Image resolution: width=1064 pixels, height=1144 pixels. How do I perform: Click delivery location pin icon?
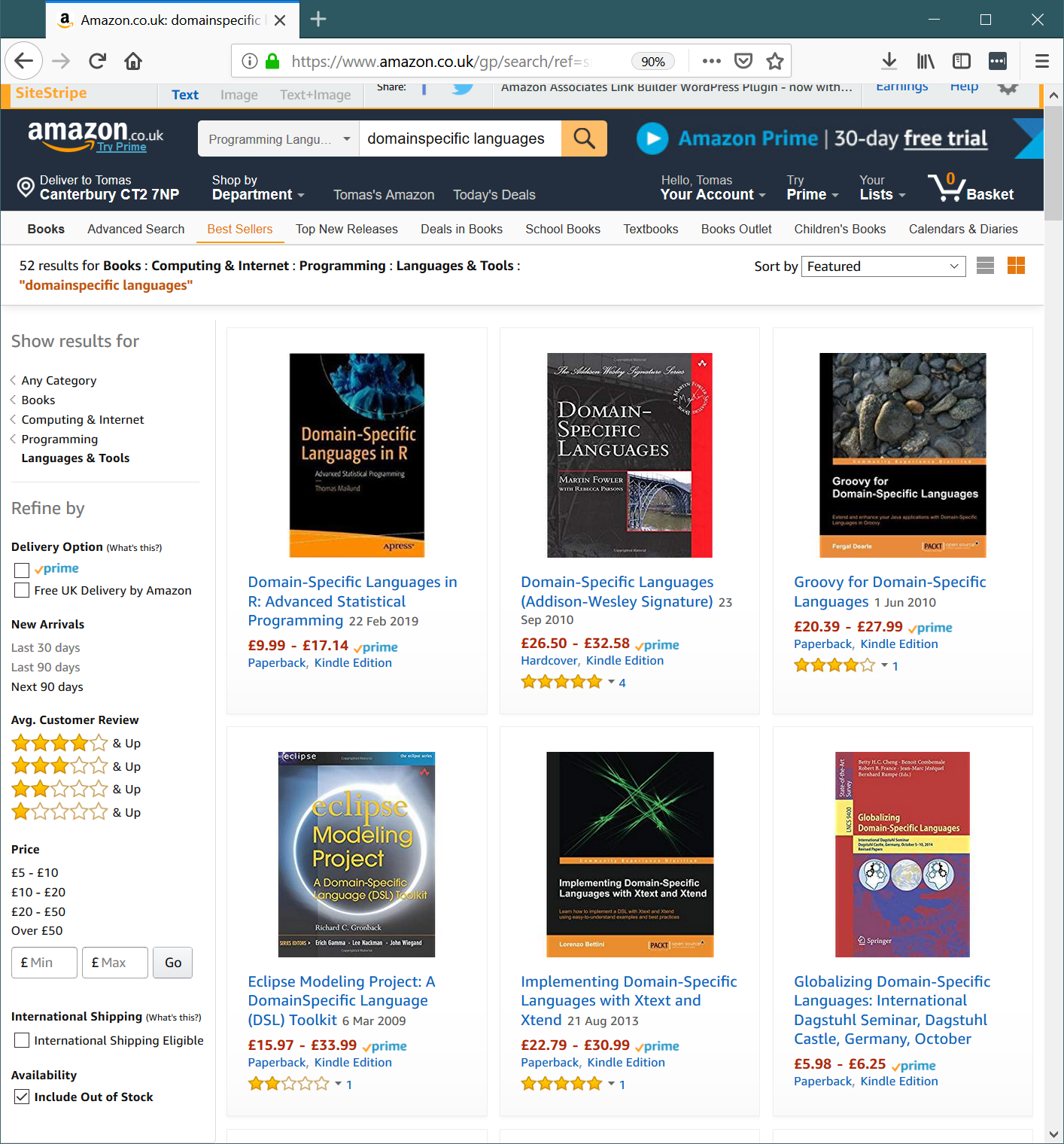(26, 187)
